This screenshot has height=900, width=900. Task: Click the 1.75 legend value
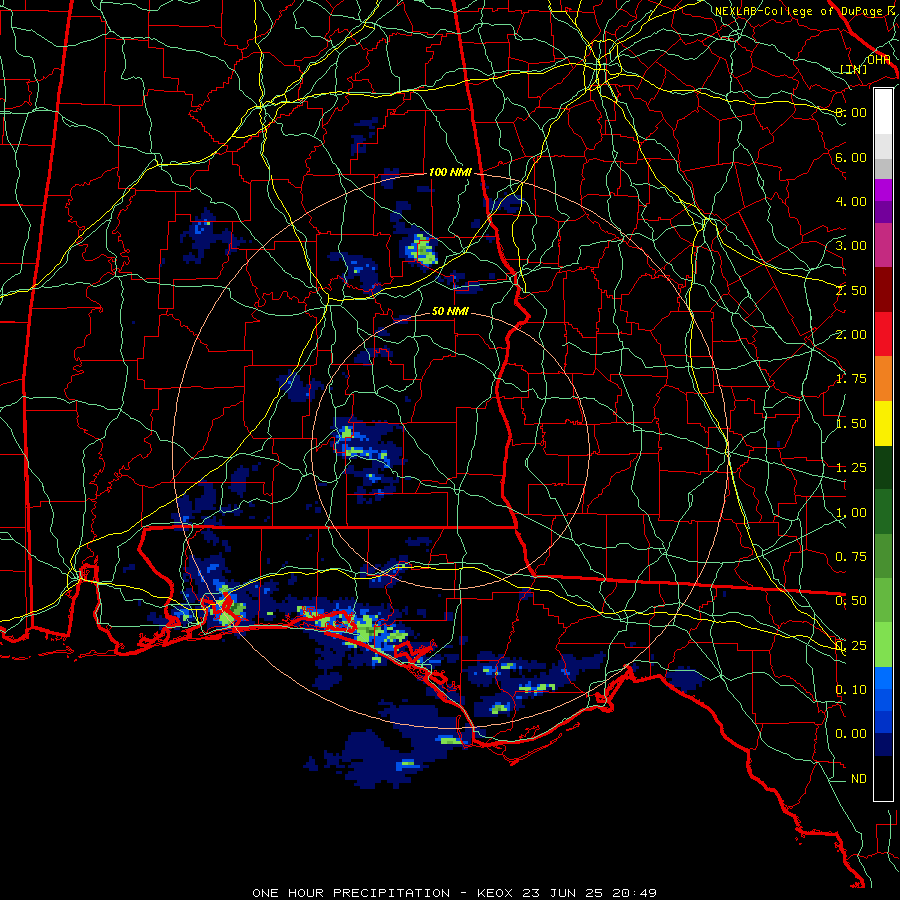click(x=851, y=379)
